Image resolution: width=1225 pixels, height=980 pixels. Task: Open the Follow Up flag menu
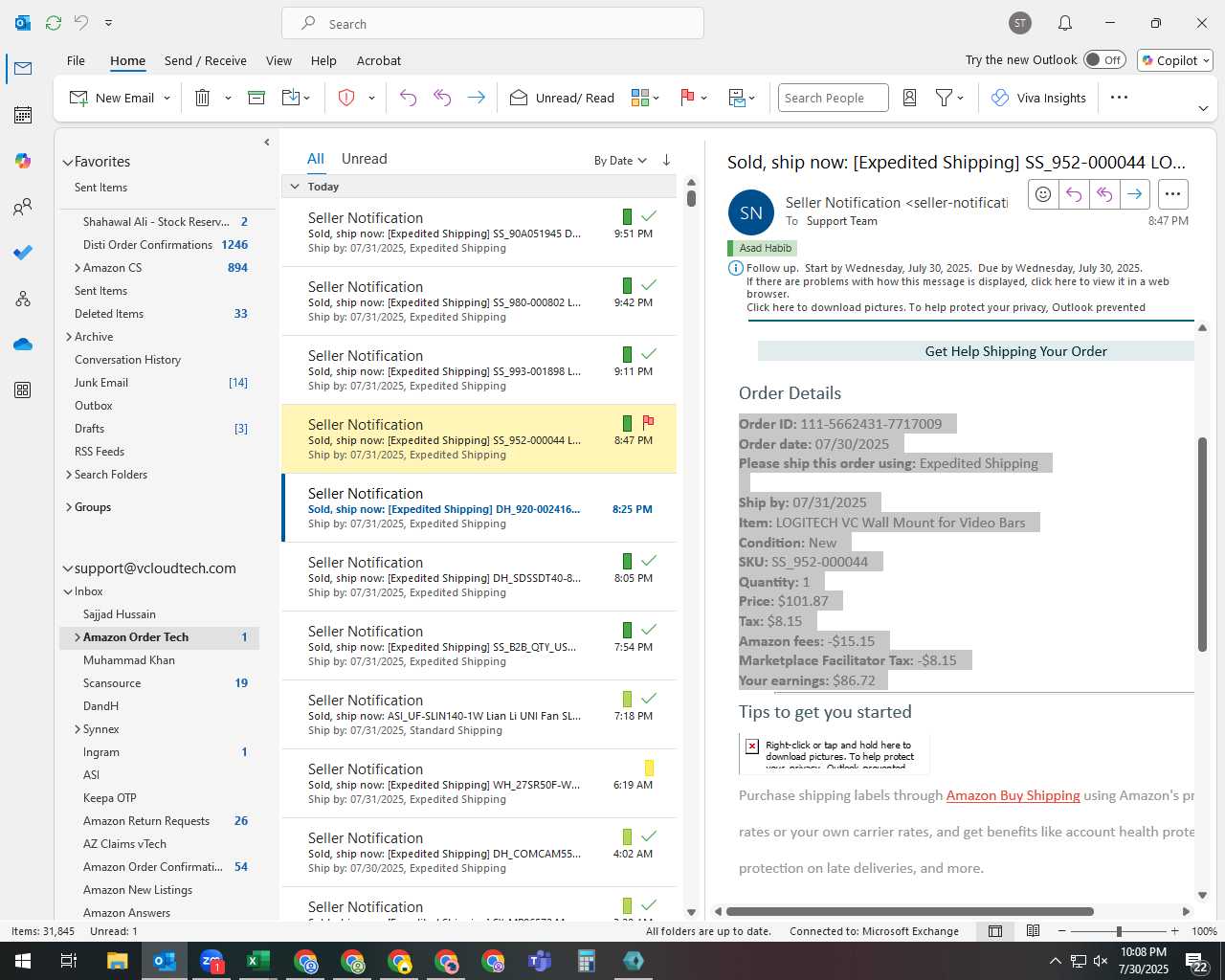tap(693, 98)
